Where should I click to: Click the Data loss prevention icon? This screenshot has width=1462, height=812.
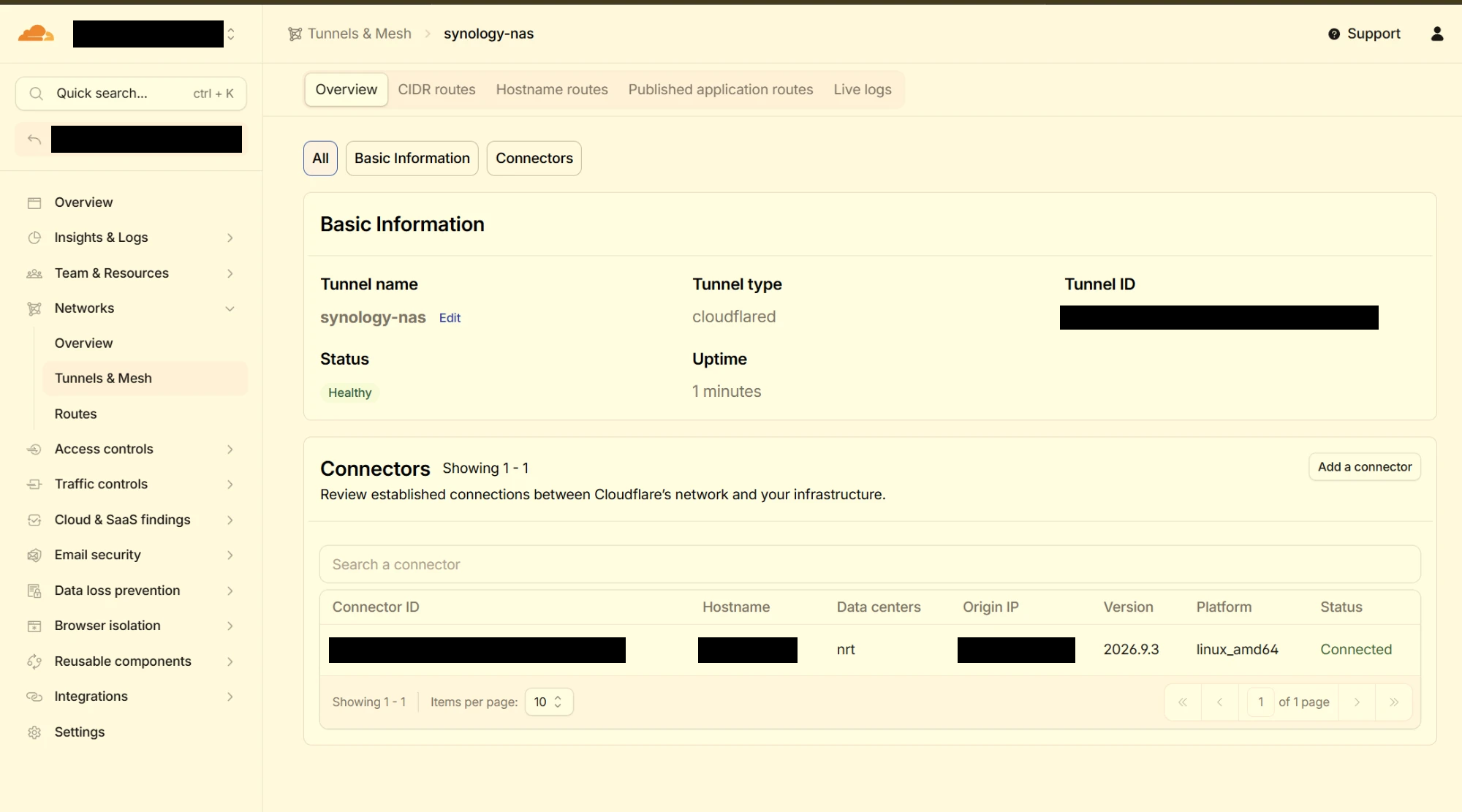click(x=34, y=591)
